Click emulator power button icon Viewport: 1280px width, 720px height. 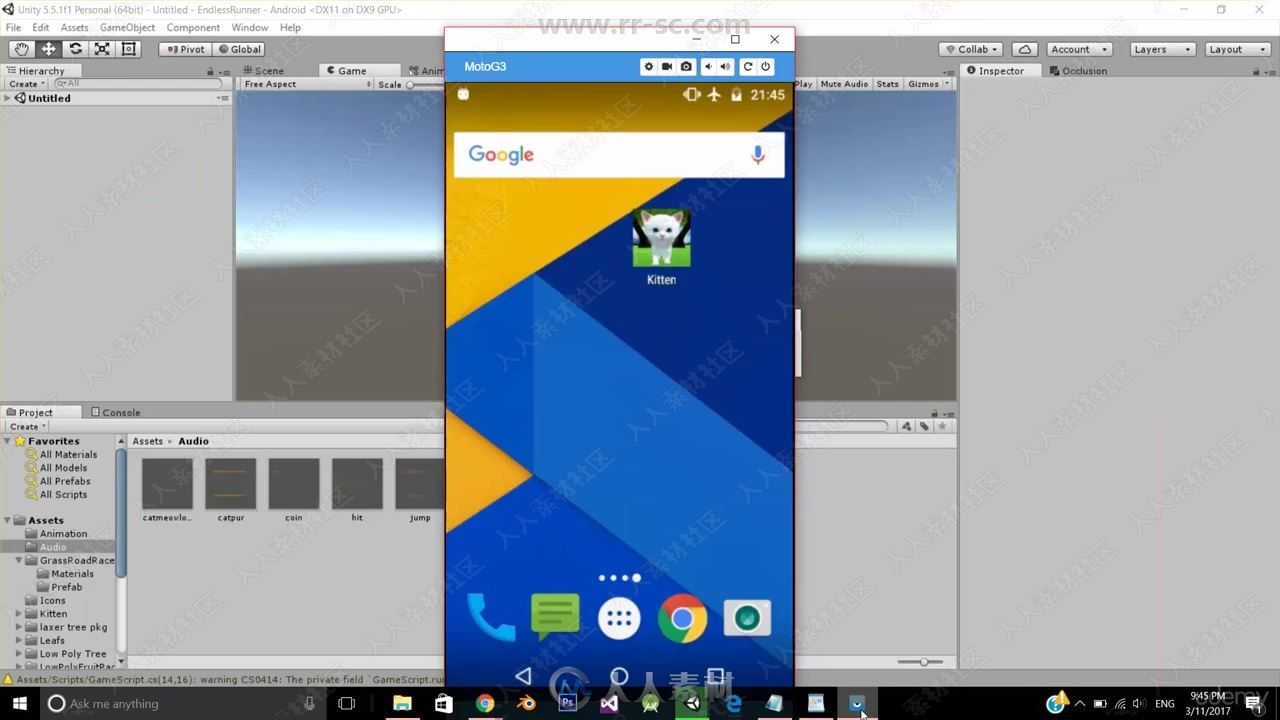click(x=765, y=67)
